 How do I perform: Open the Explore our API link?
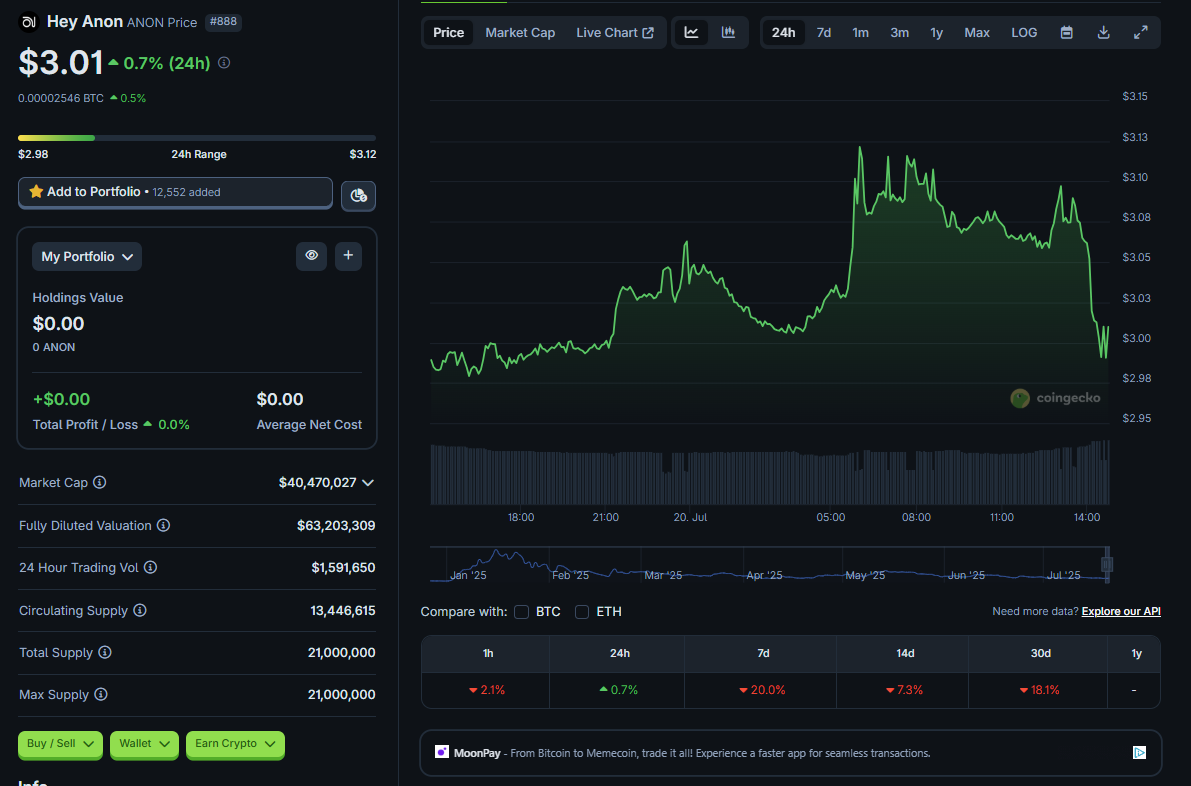coord(1121,611)
